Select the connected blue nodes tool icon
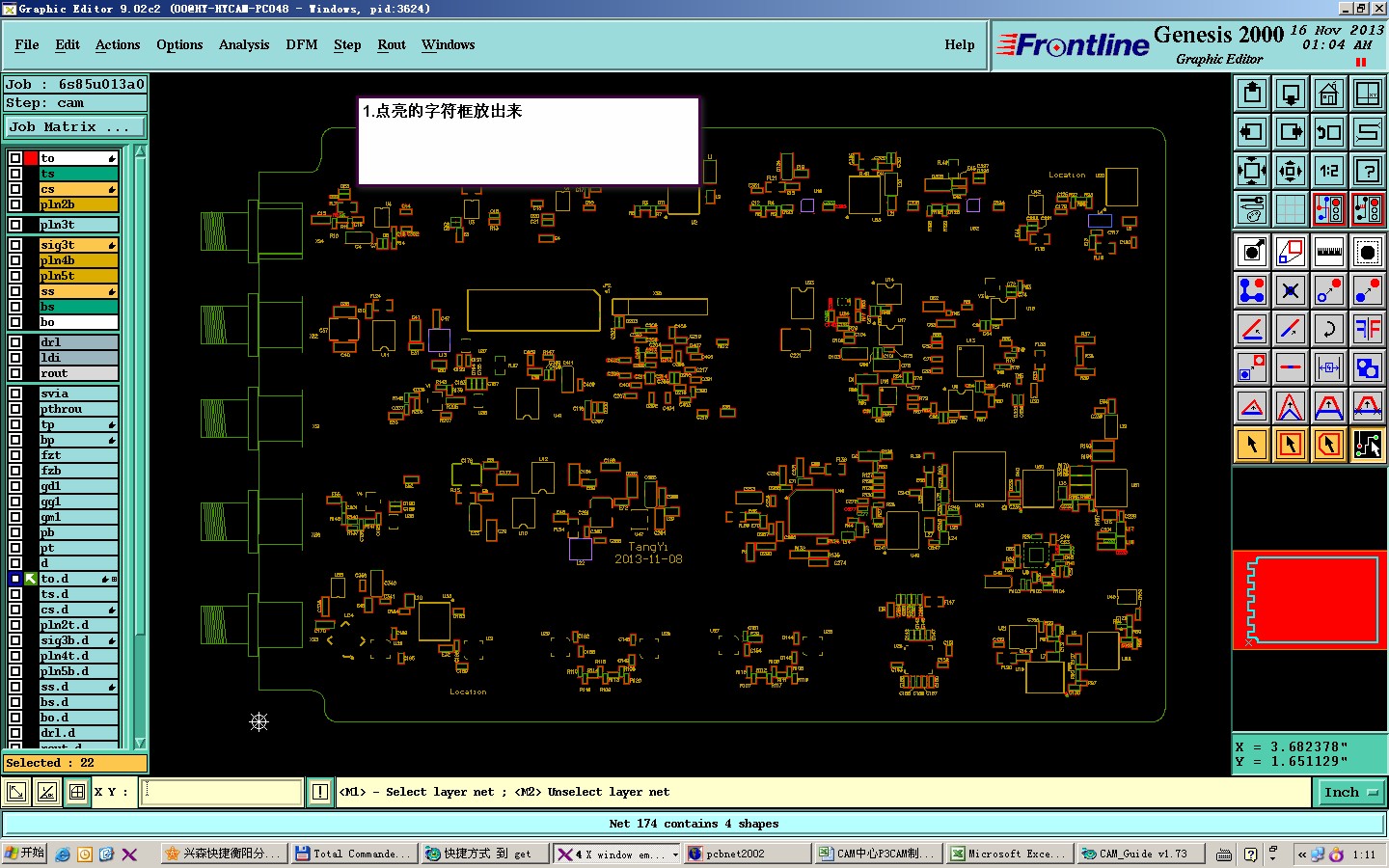Screen dimensions: 1389x868 point(1252,290)
